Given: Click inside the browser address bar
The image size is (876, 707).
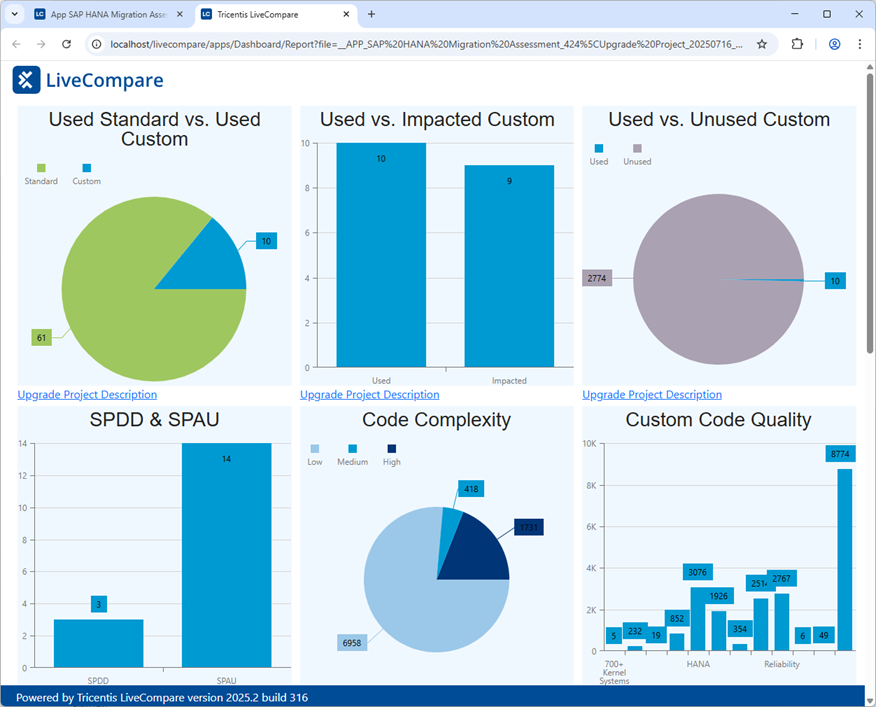Looking at the screenshot, I should coord(400,44).
